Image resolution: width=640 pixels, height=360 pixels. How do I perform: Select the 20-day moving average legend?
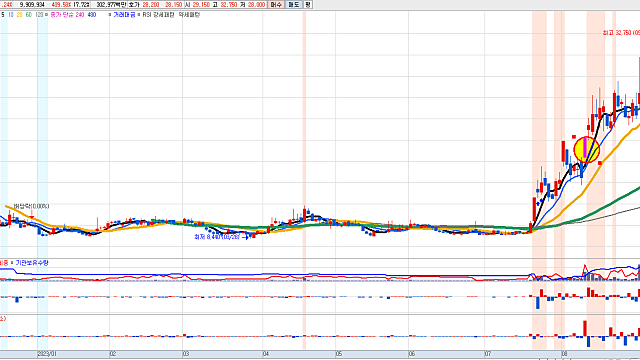[x=20, y=15]
